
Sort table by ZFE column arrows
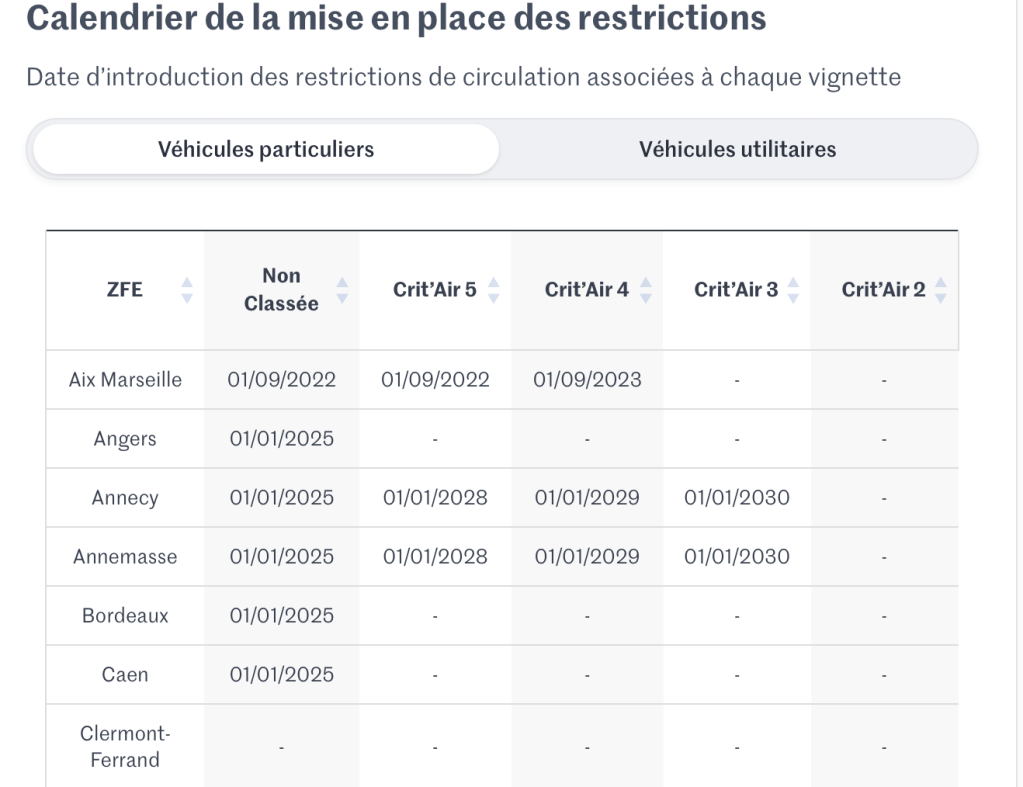point(186,290)
